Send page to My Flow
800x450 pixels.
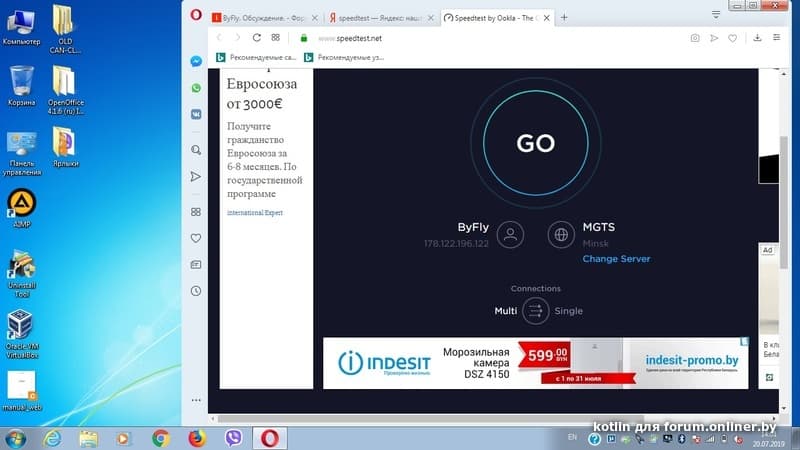pyautogui.click(x=714, y=38)
